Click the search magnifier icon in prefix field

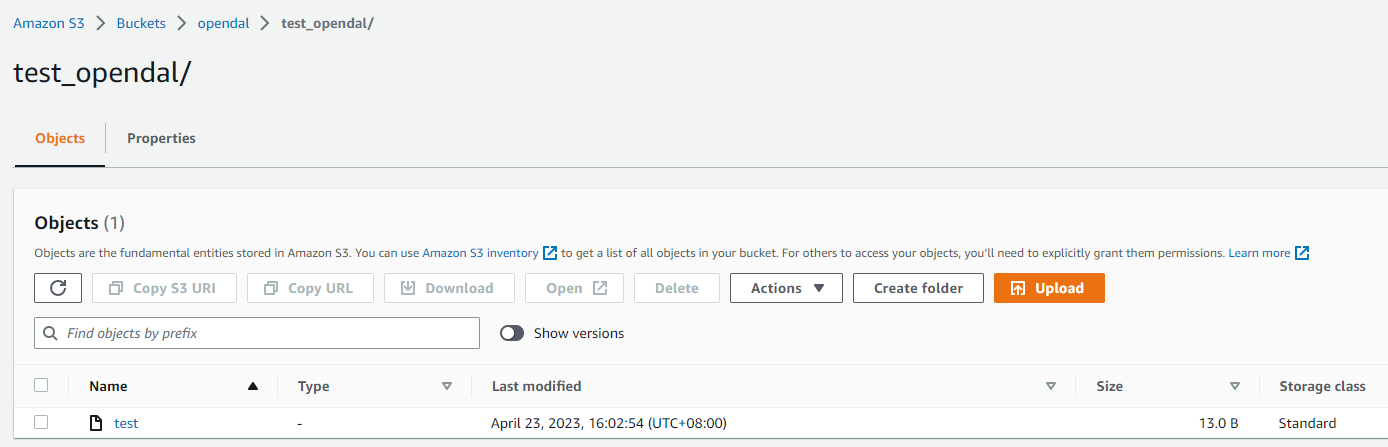[x=51, y=333]
